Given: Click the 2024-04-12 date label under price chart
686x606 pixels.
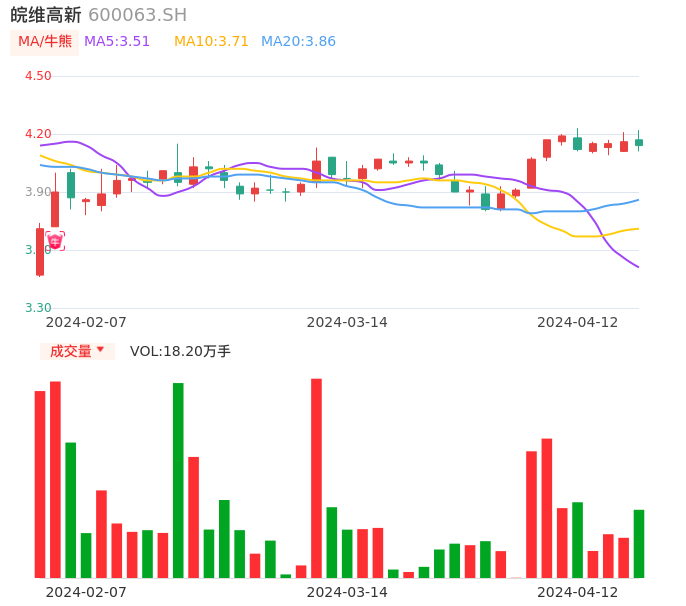Looking at the screenshot, I should 578,322.
